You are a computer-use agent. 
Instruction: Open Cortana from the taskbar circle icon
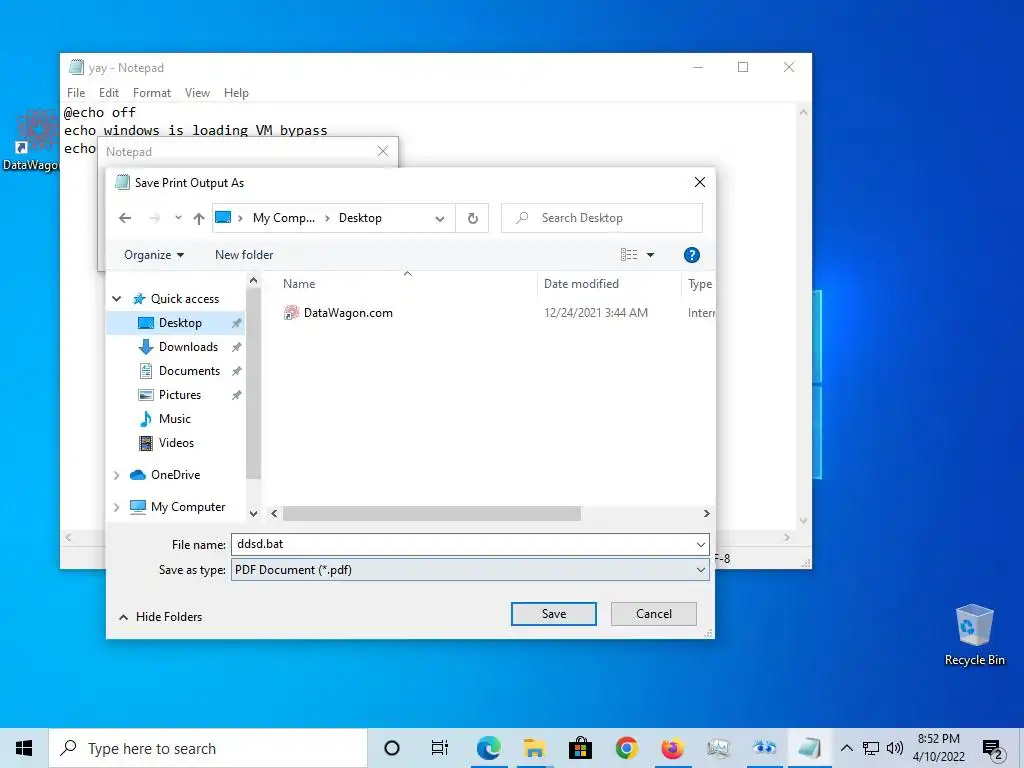click(391, 748)
